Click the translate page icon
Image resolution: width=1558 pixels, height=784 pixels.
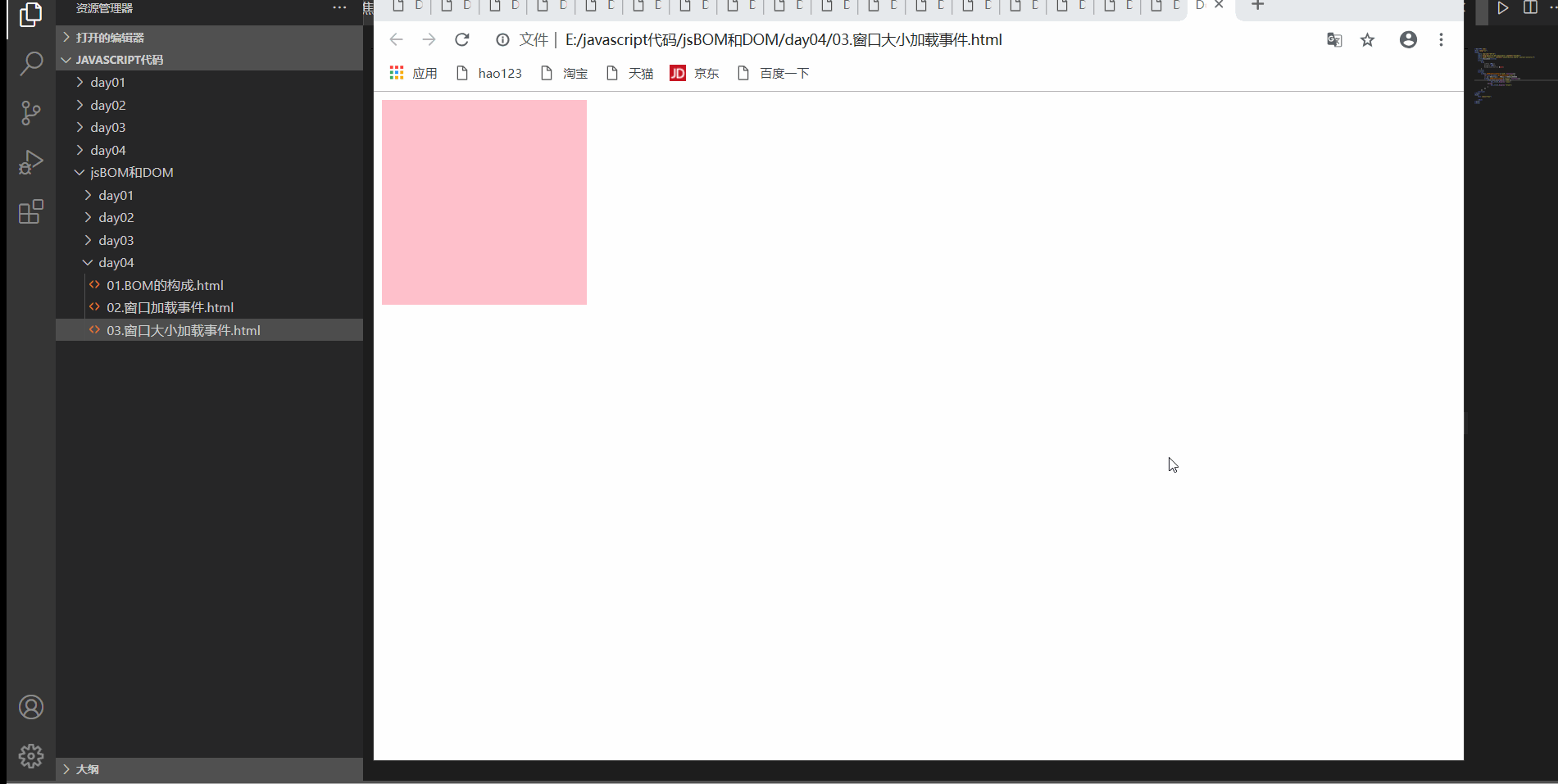click(1334, 39)
